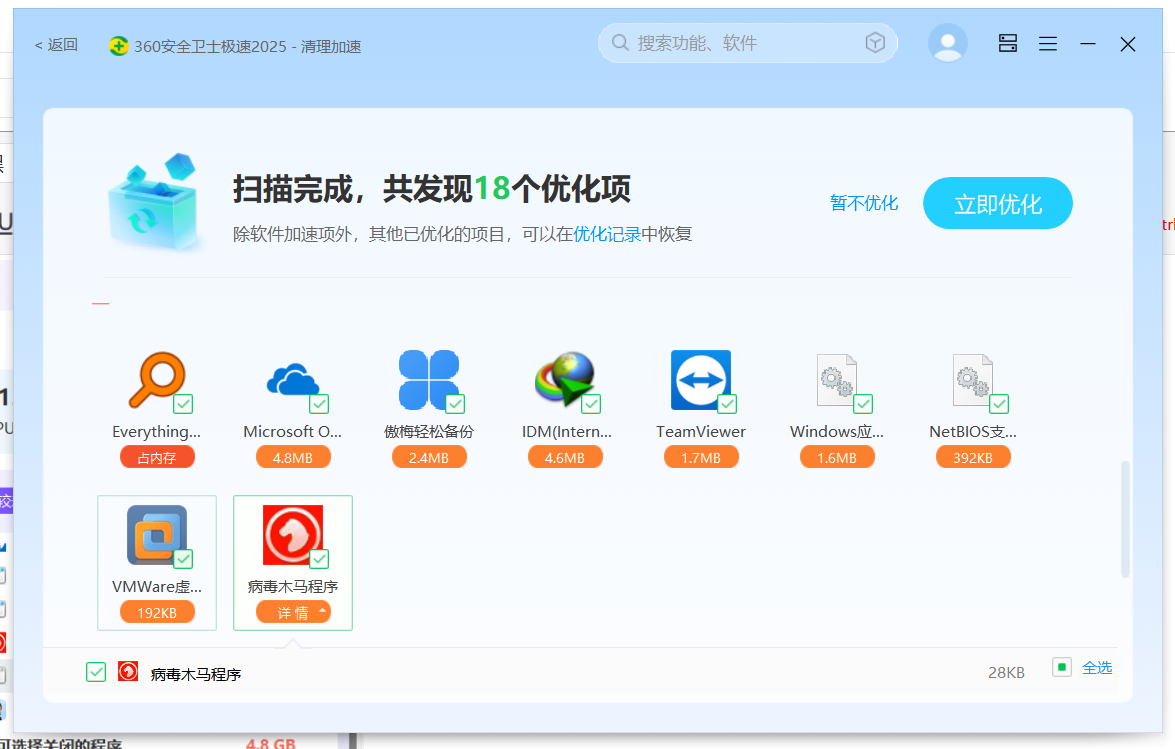Image resolution: width=1175 pixels, height=749 pixels.
Task: Uncheck the NetBIOS支... item checkbox
Action: point(999,404)
